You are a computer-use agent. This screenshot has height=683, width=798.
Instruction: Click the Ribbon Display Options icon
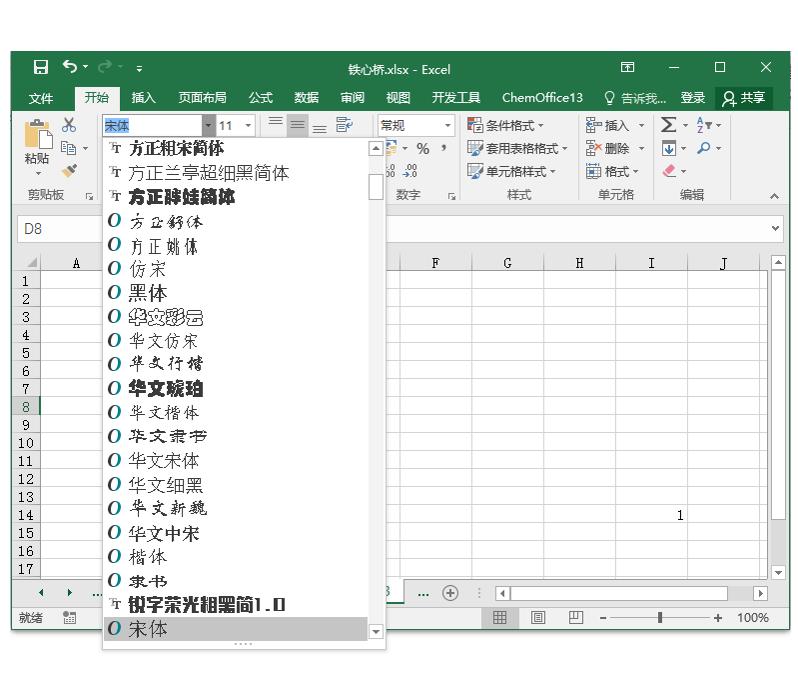point(628,67)
